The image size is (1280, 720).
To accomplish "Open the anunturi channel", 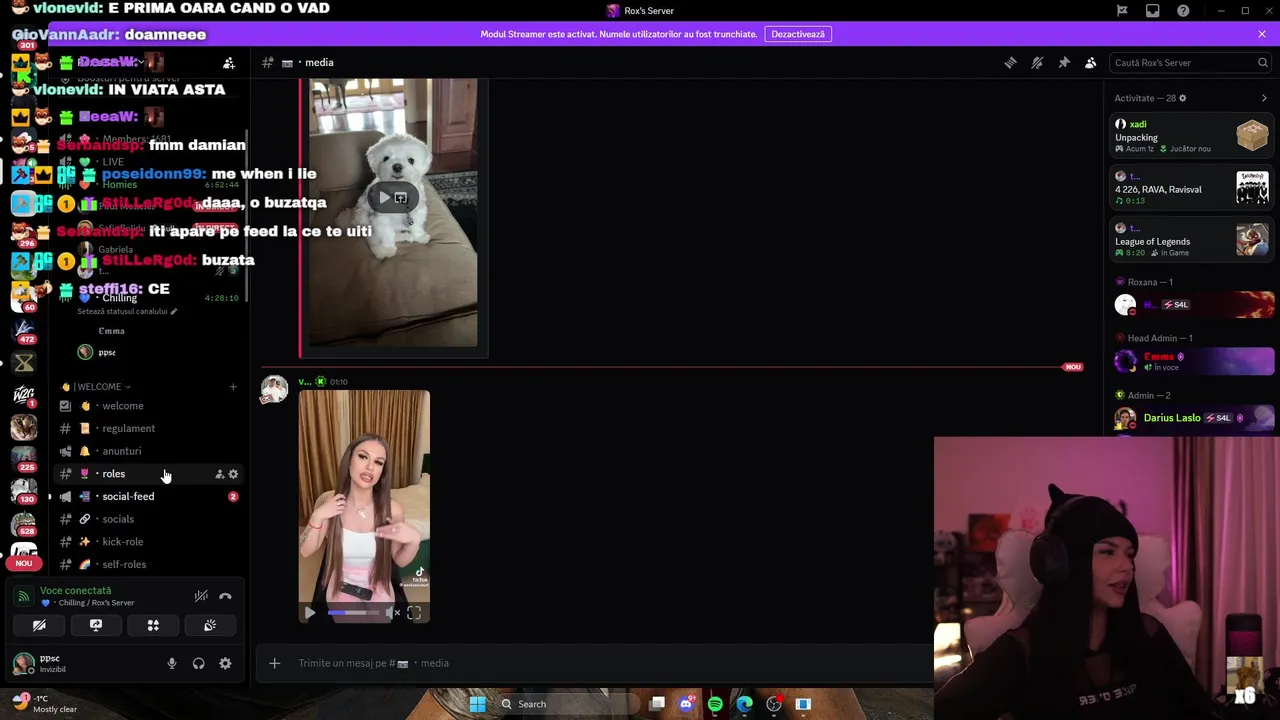I will click(150, 451).
